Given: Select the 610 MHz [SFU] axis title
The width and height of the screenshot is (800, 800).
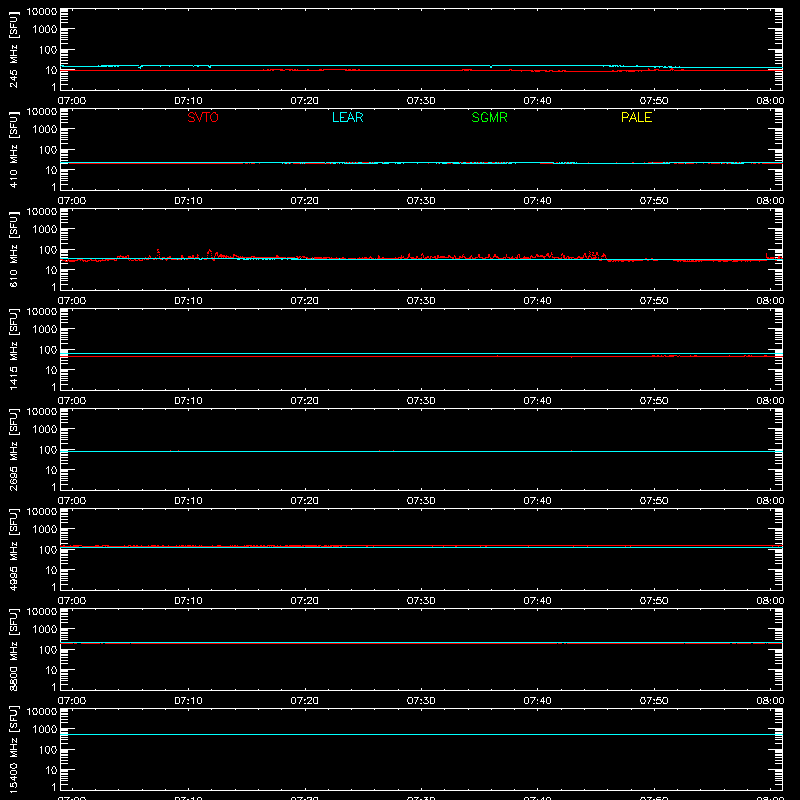Looking at the screenshot, I should click(13, 249).
